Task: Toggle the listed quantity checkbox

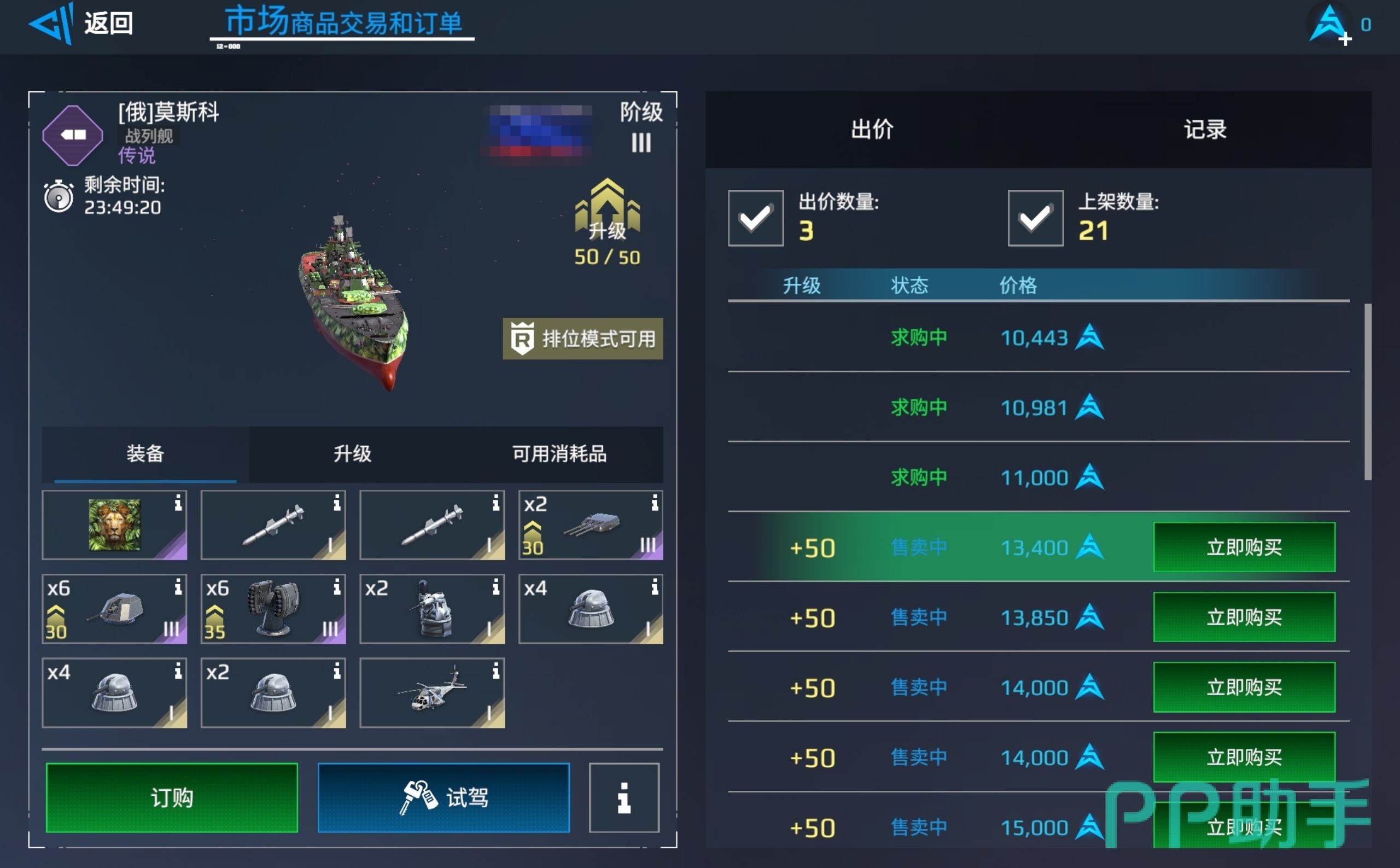Action: point(1035,218)
